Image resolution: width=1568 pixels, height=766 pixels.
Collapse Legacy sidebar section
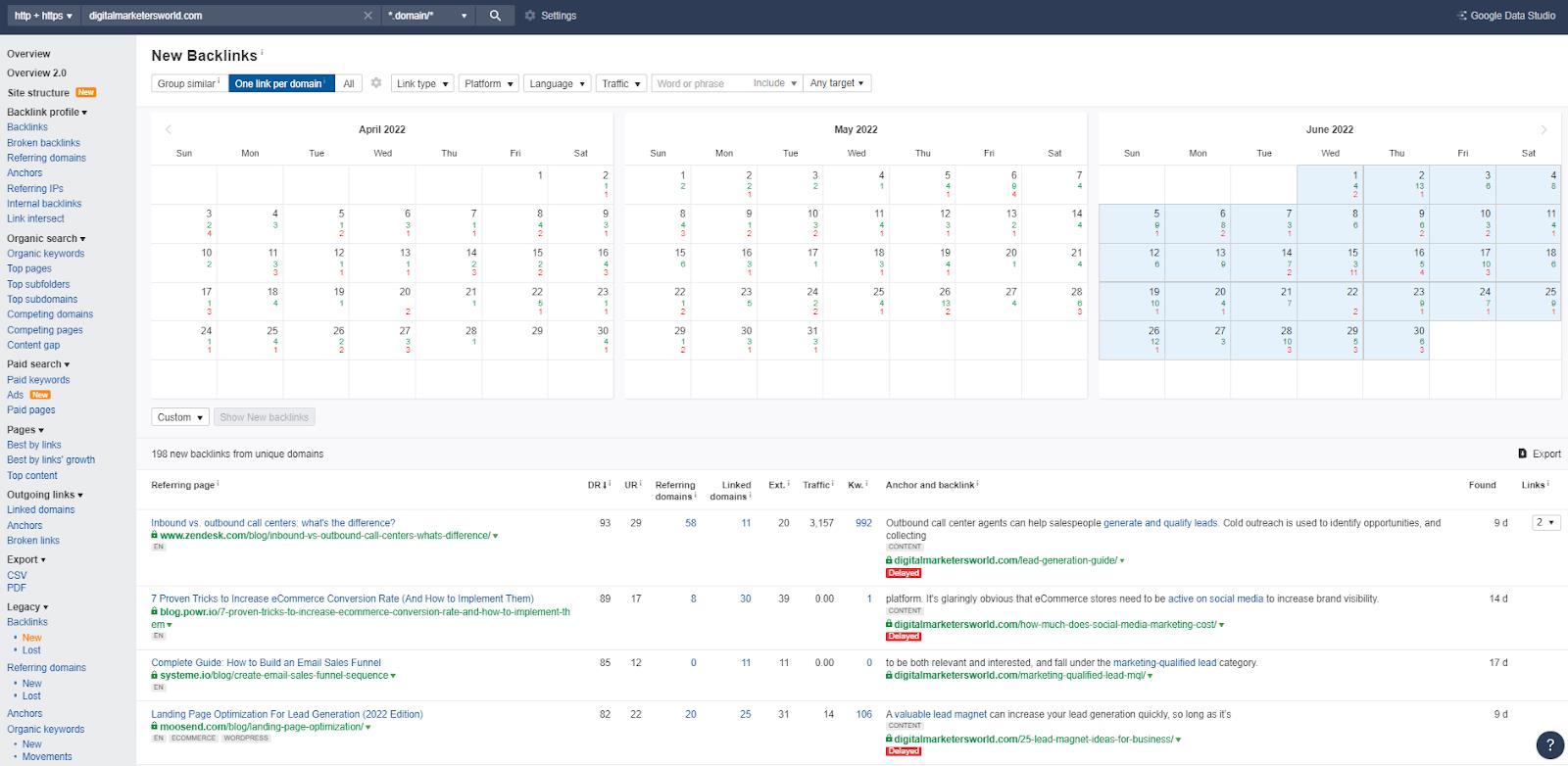tap(27, 607)
